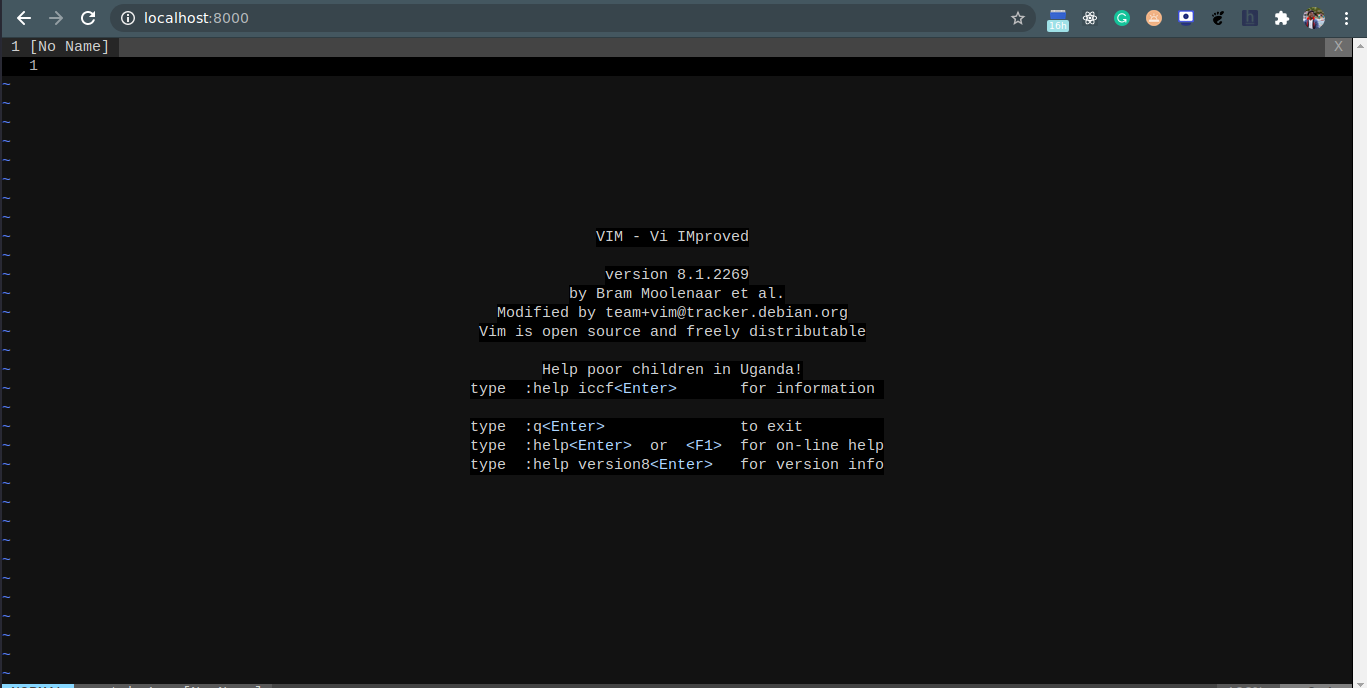Click the '<F1>' key hint text
Image resolution: width=1367 pixels, height=688 pixels.
[704, 446]
